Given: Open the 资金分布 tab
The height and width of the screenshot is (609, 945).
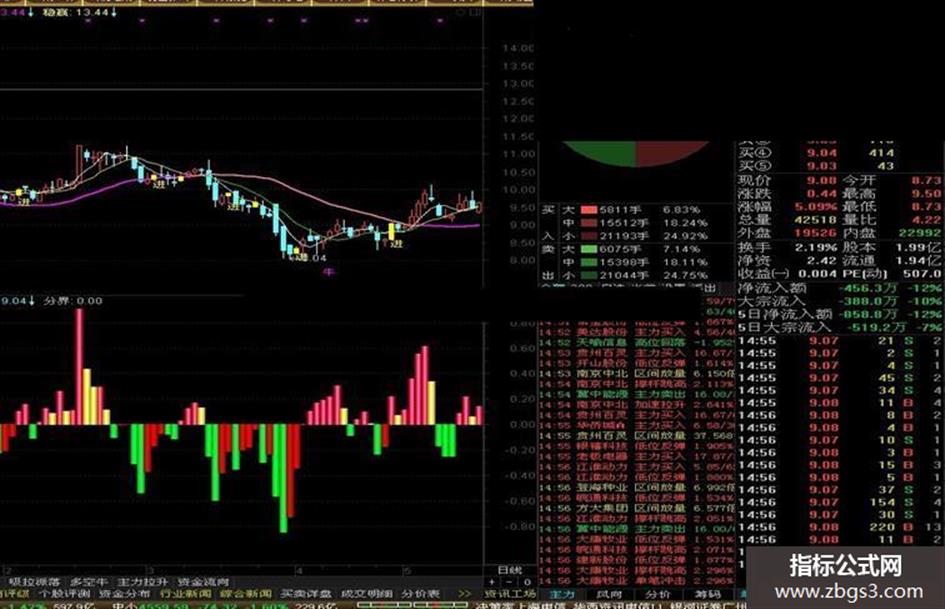Looking at the screenshot, I should pyautogui.click(x=123, y=594).
